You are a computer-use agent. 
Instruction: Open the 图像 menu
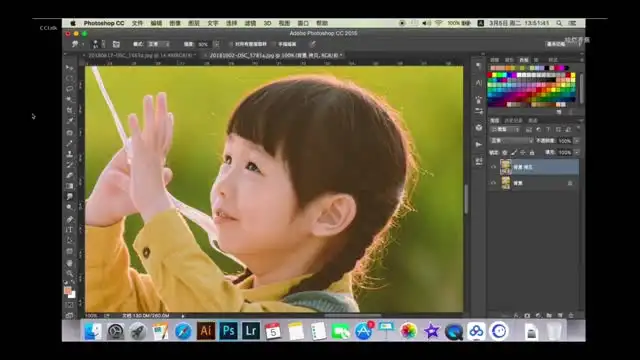point(175,23)
